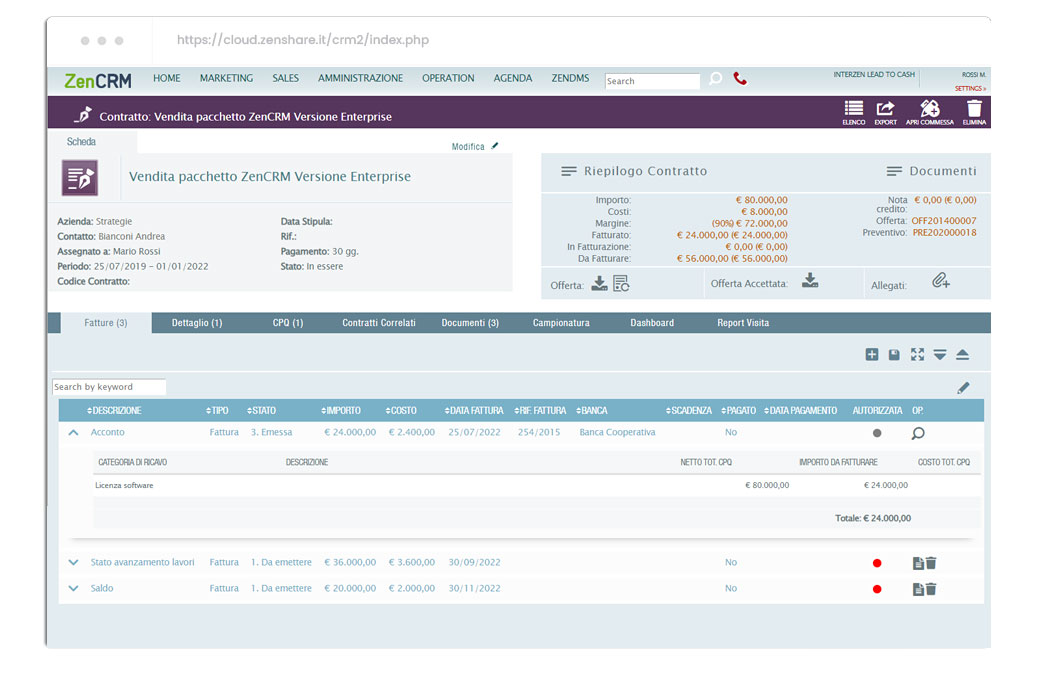Toggle red authorization dot for Stato avanzamento lavori
The width and height of the screenshot is (1039, 689).
[x=877, y=563]
